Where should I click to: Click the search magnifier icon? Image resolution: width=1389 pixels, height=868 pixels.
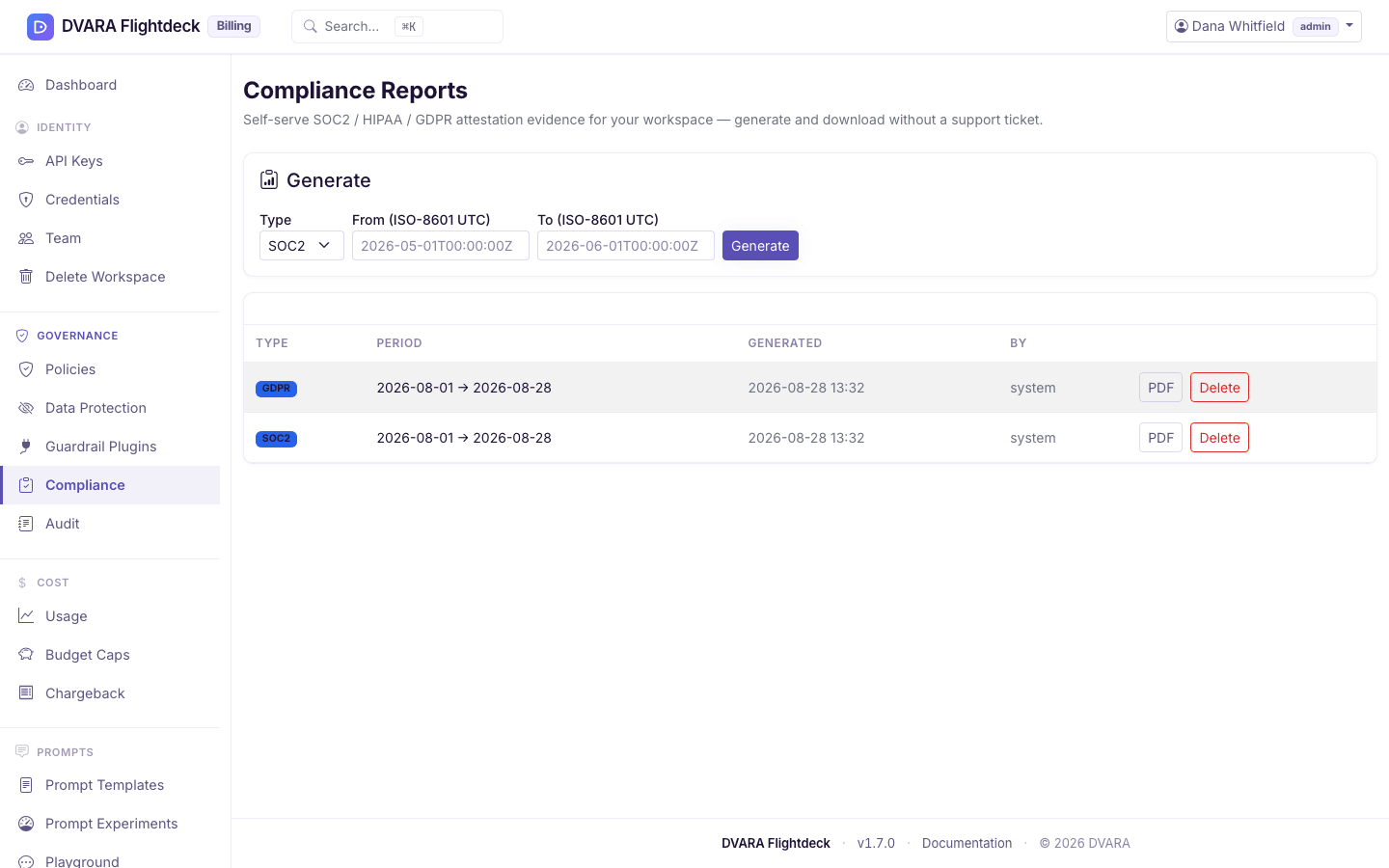311,27
